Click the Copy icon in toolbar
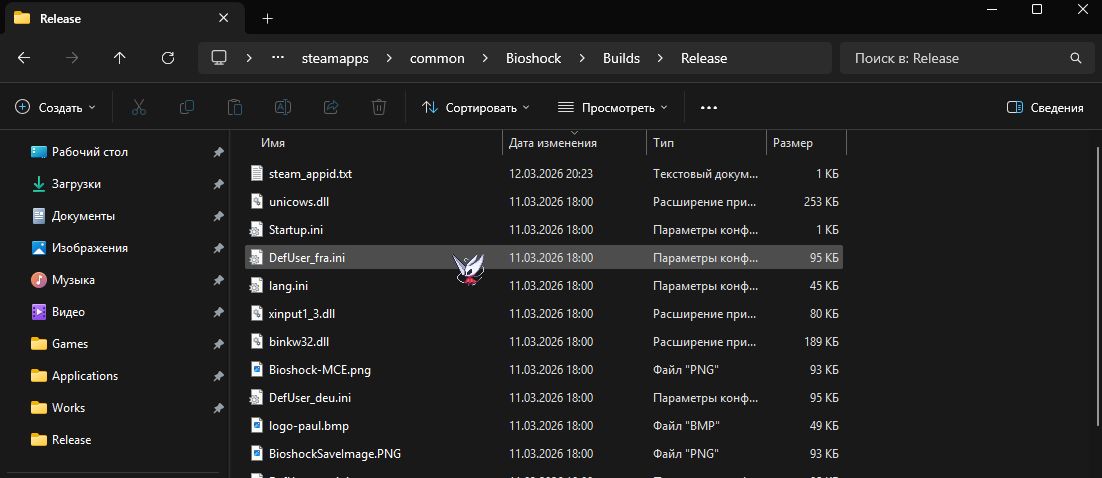This screenshot has height=478, width=1102. pos(186,108)
